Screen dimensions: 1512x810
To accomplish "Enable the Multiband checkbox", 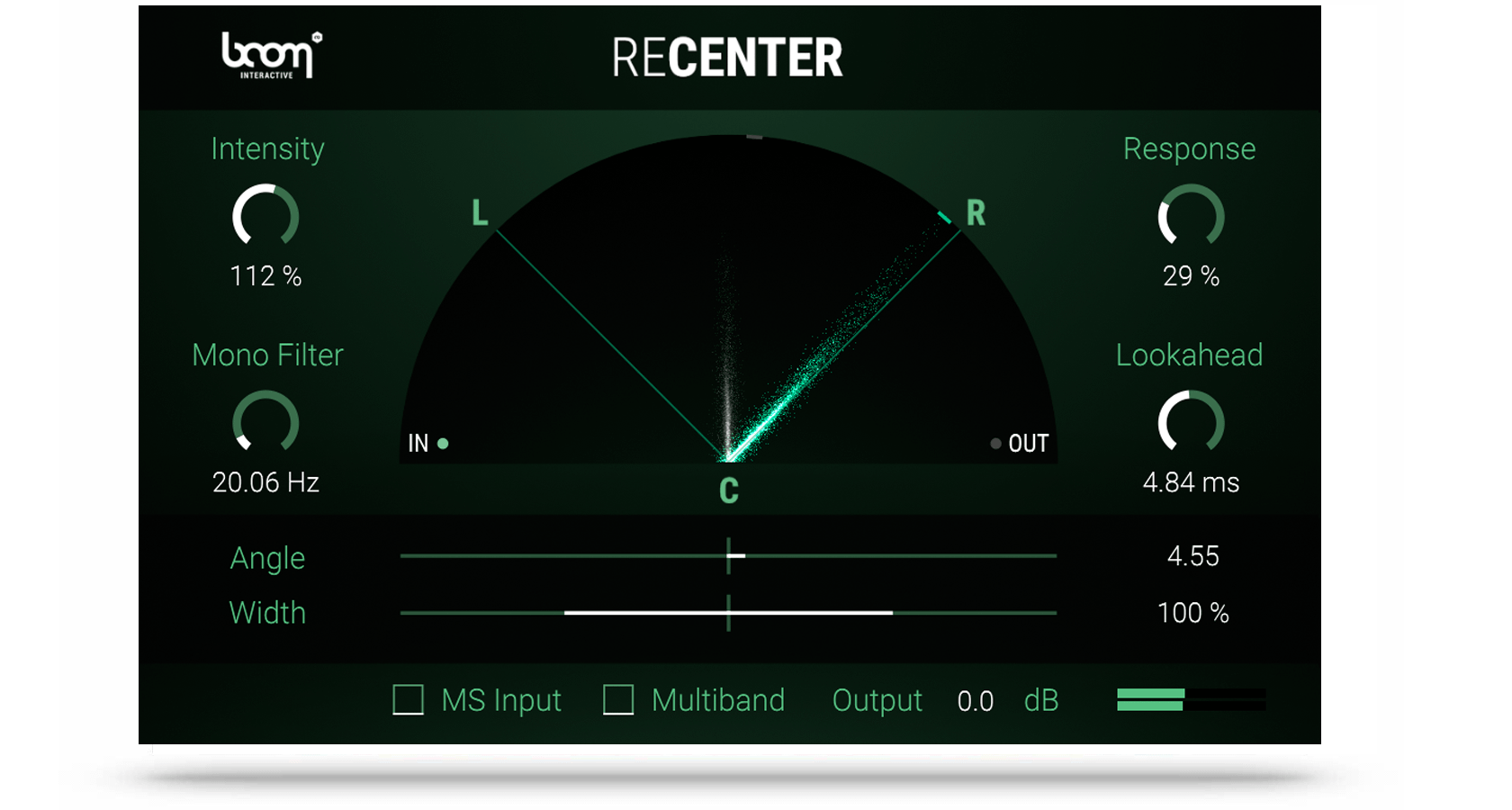I will (x=618, y=699).
